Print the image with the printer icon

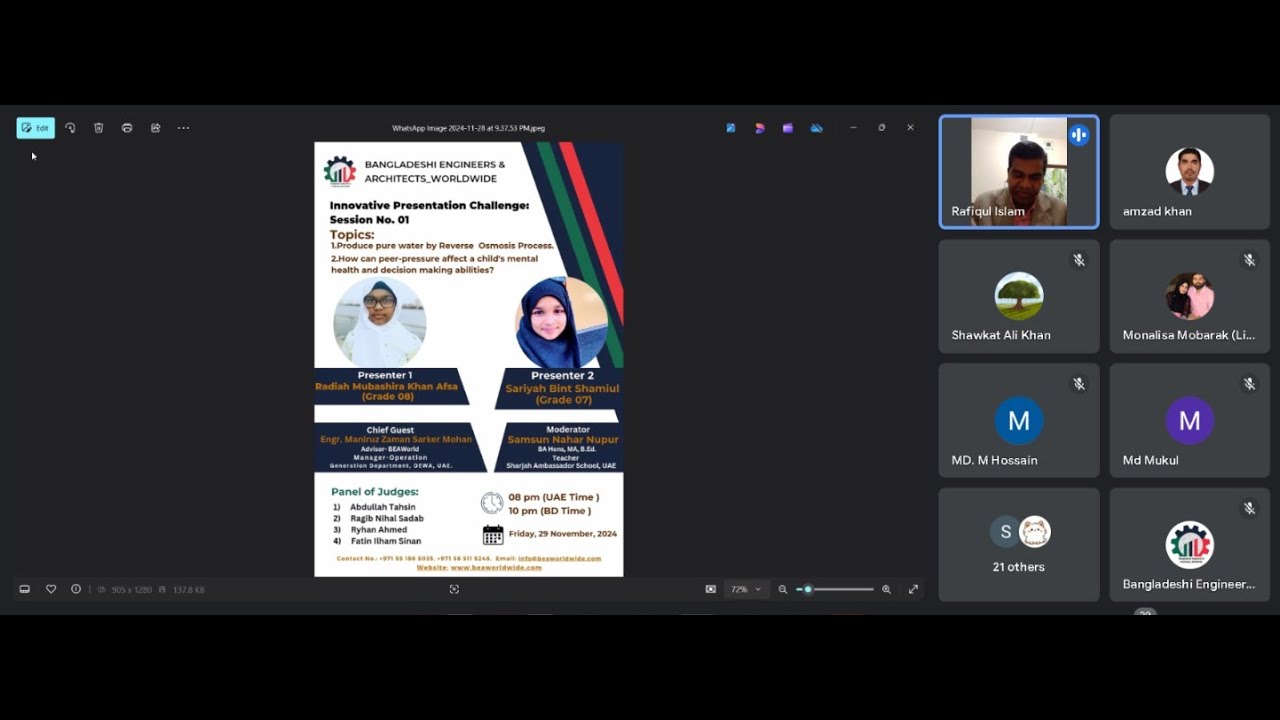pos(127,128)
